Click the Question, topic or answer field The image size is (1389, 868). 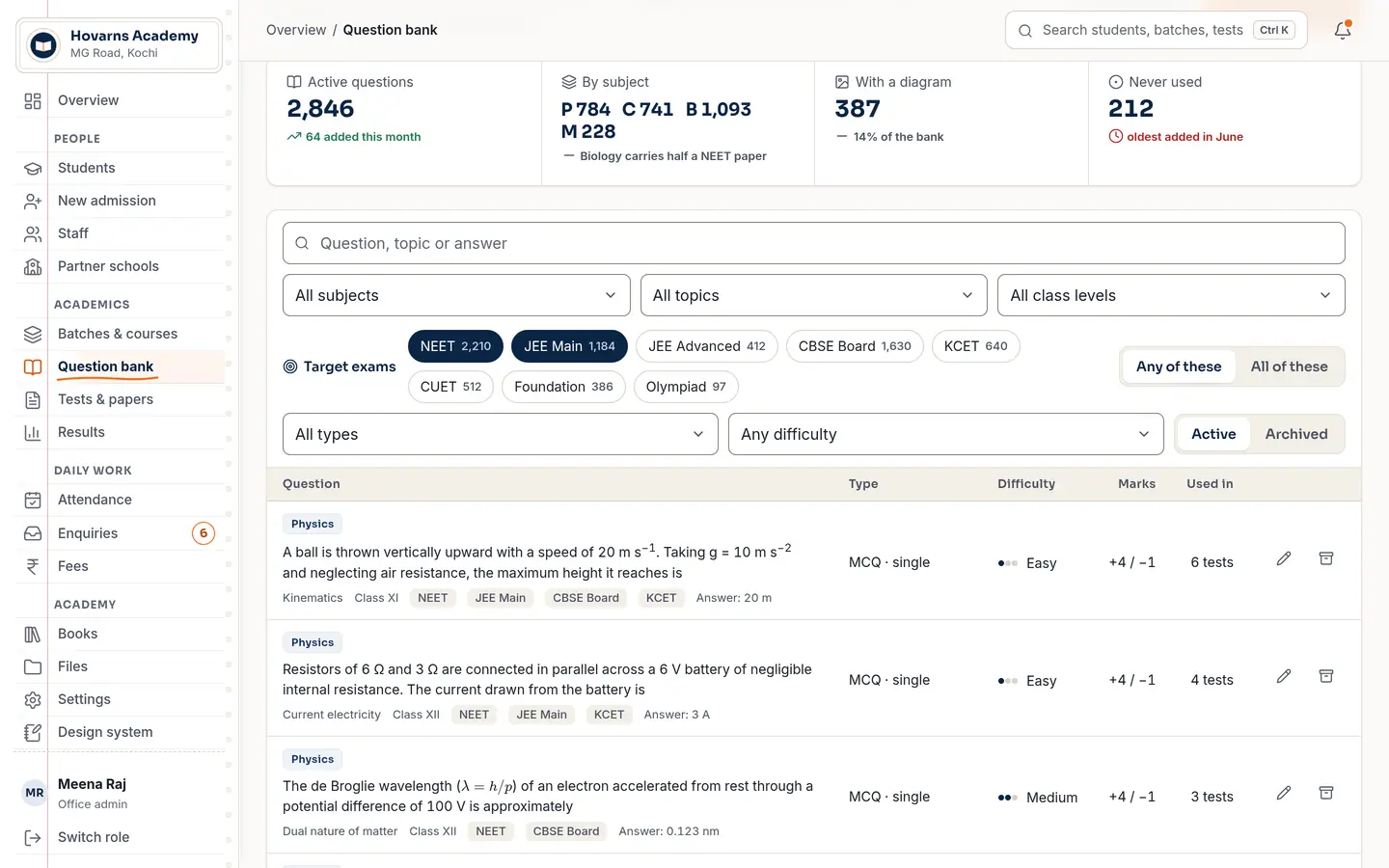click(814, 243)
